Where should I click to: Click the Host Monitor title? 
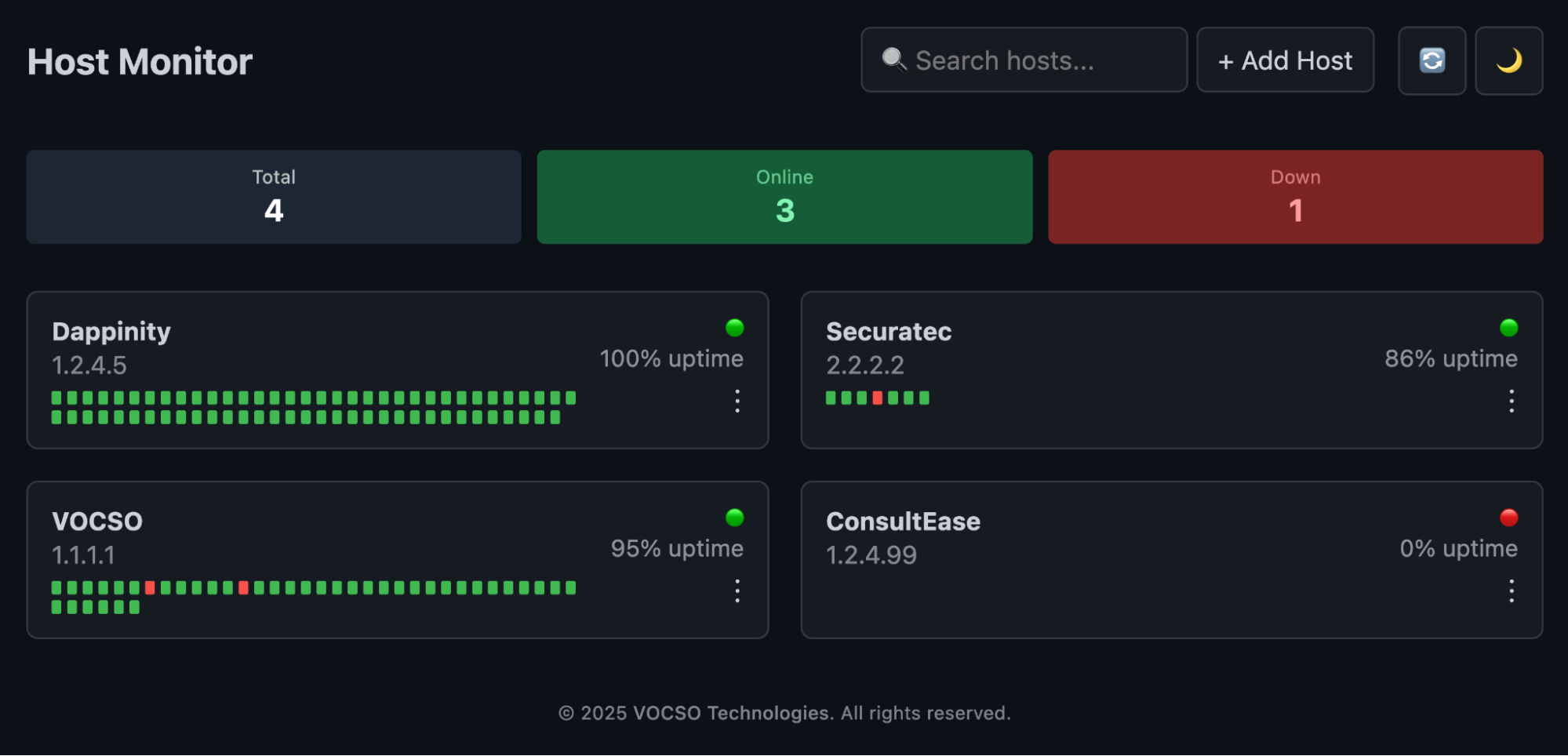pyautogui.click(x=140, y=62)
